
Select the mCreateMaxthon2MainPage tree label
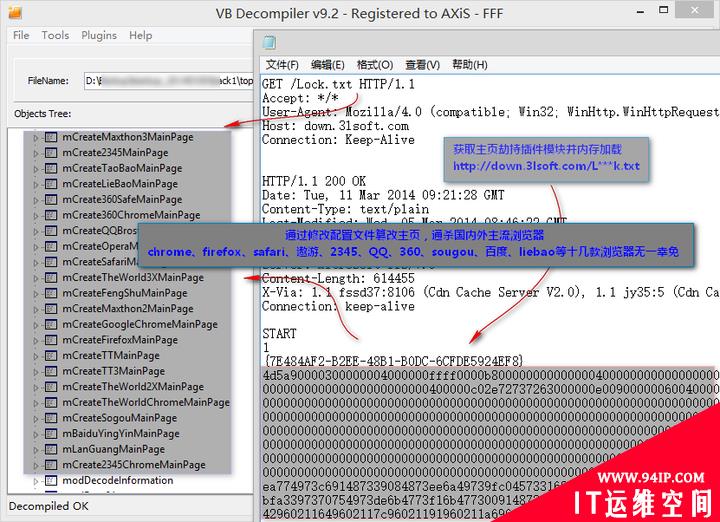[x=128, y=309]
